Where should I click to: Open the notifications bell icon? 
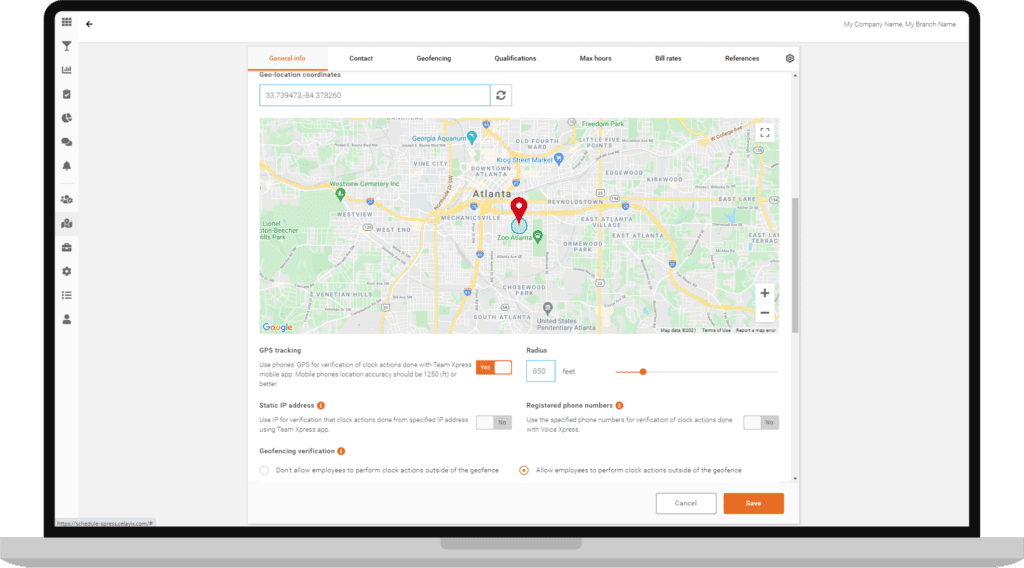[67, 166]
